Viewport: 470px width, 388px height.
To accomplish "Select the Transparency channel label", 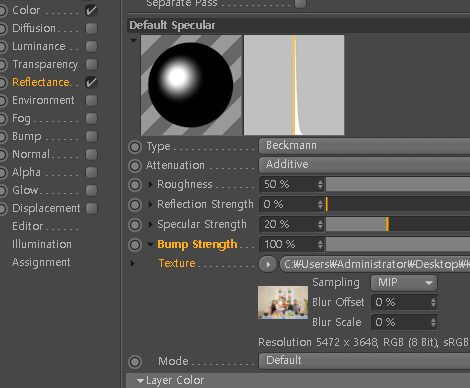I will coord(45,64).
